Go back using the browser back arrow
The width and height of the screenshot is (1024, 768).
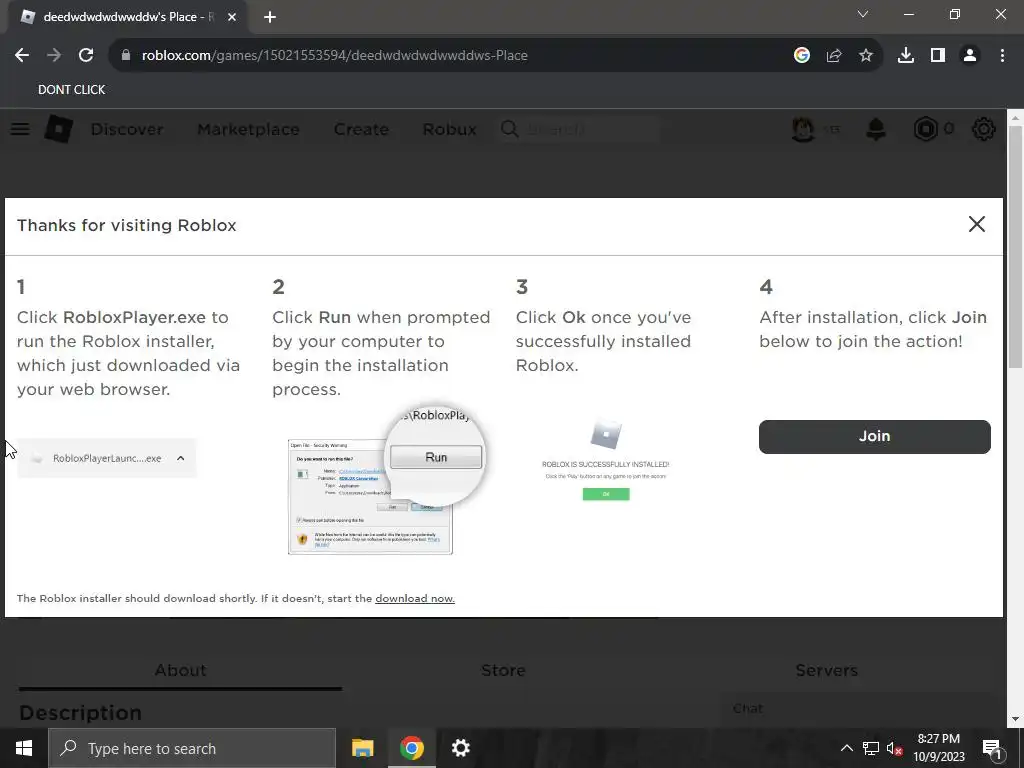[22, 56]
